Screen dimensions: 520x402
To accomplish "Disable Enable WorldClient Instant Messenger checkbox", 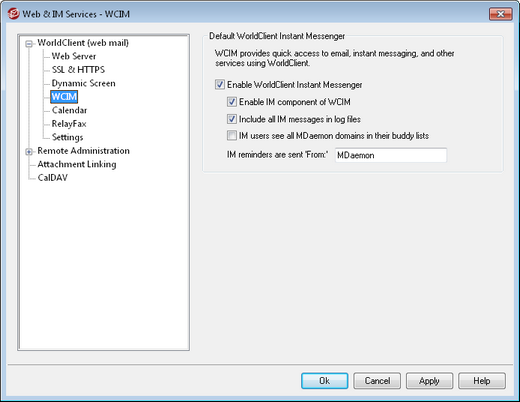I will (x=220, y=85).
